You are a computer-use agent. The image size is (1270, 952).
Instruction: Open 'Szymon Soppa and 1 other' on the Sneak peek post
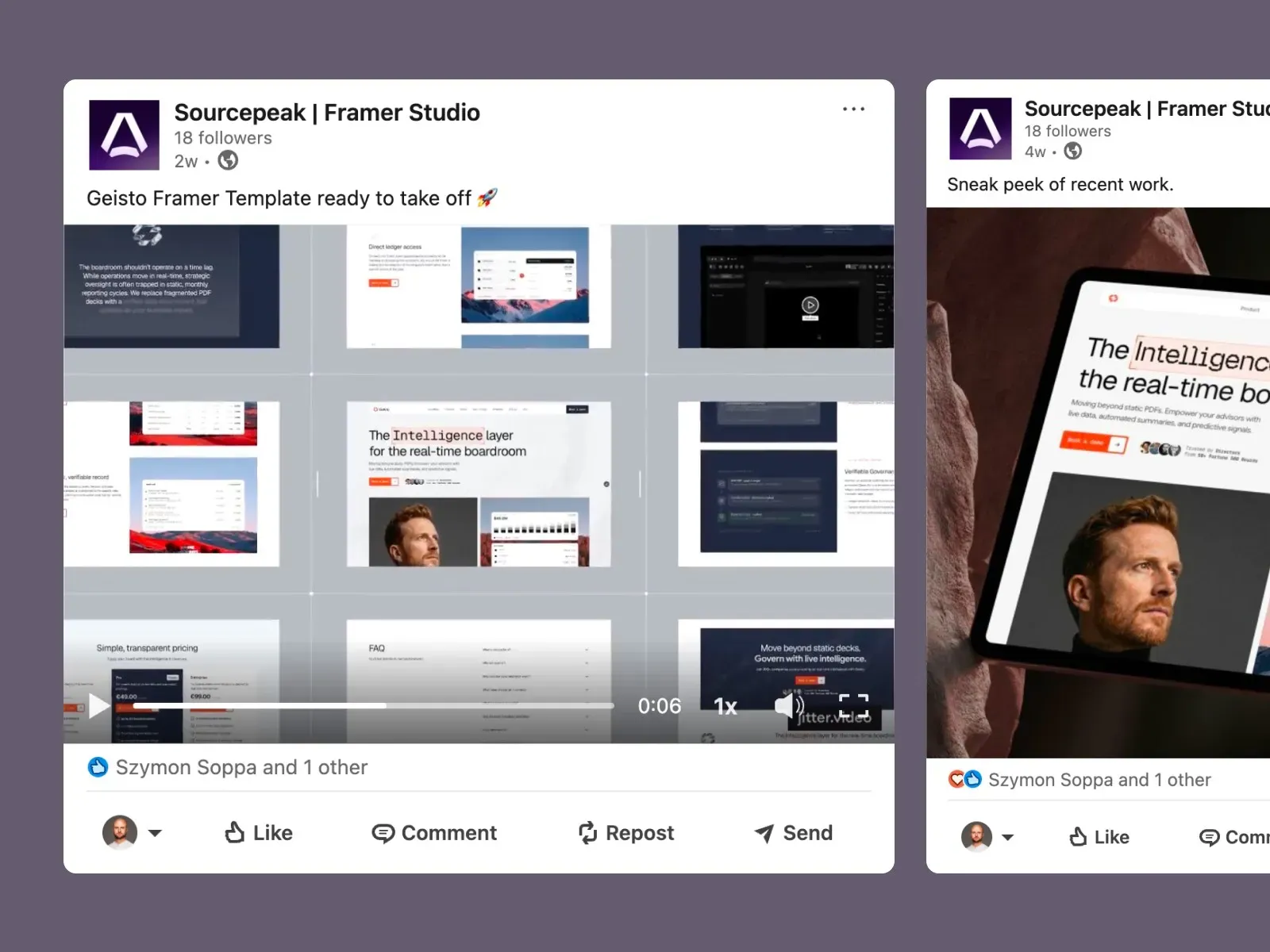[x=1099, y=780]
